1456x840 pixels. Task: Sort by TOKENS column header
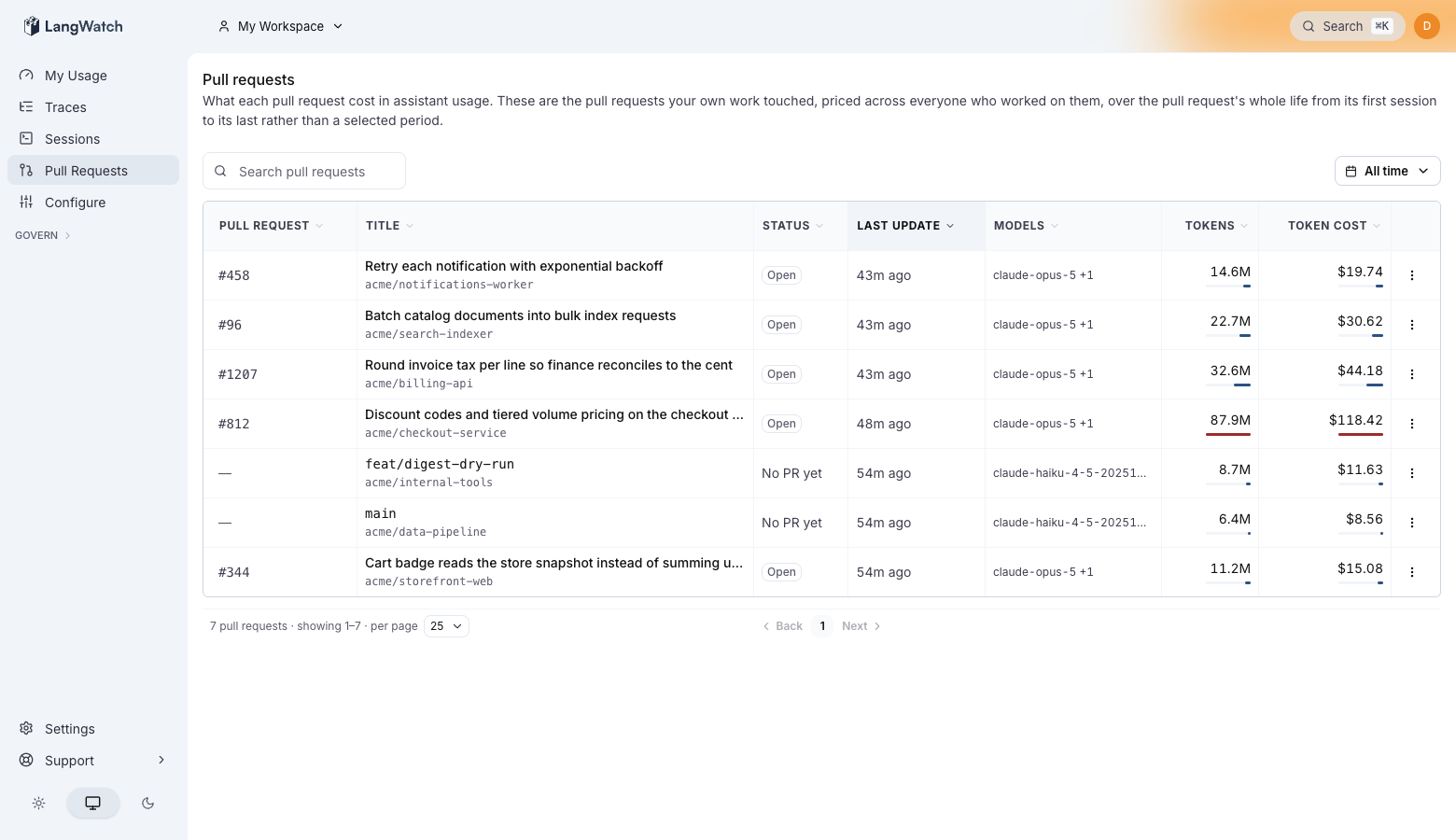tap(1216, 226)
